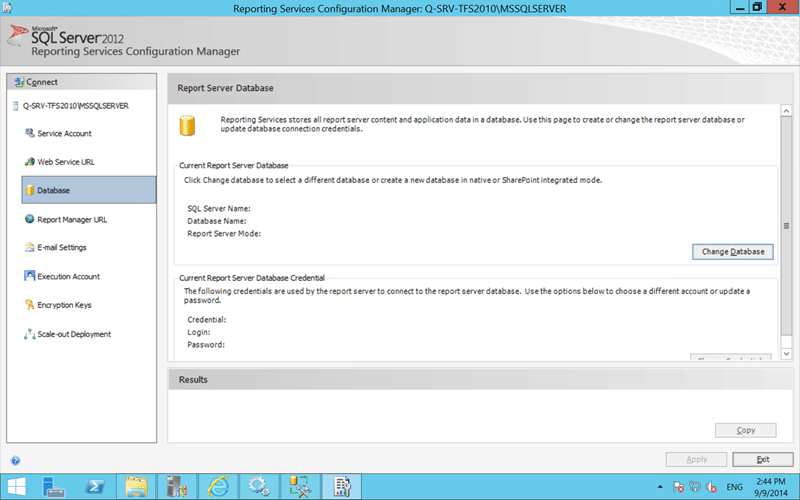
Task: Click the "Database Name:" label
Action: (217, 221)
